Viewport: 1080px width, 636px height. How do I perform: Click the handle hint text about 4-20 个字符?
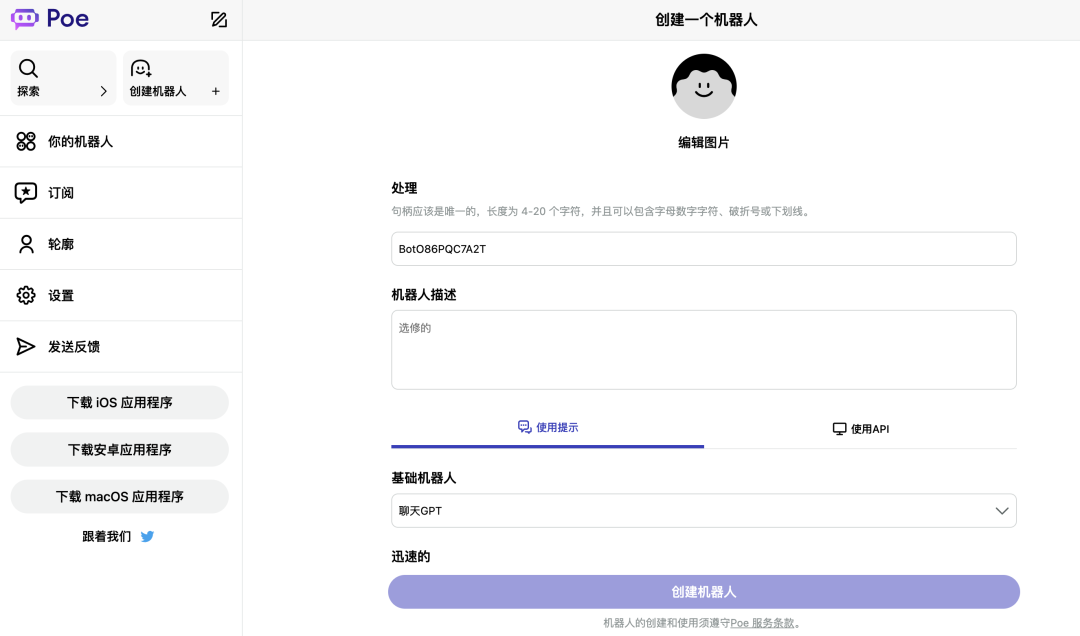coord(603,212)
